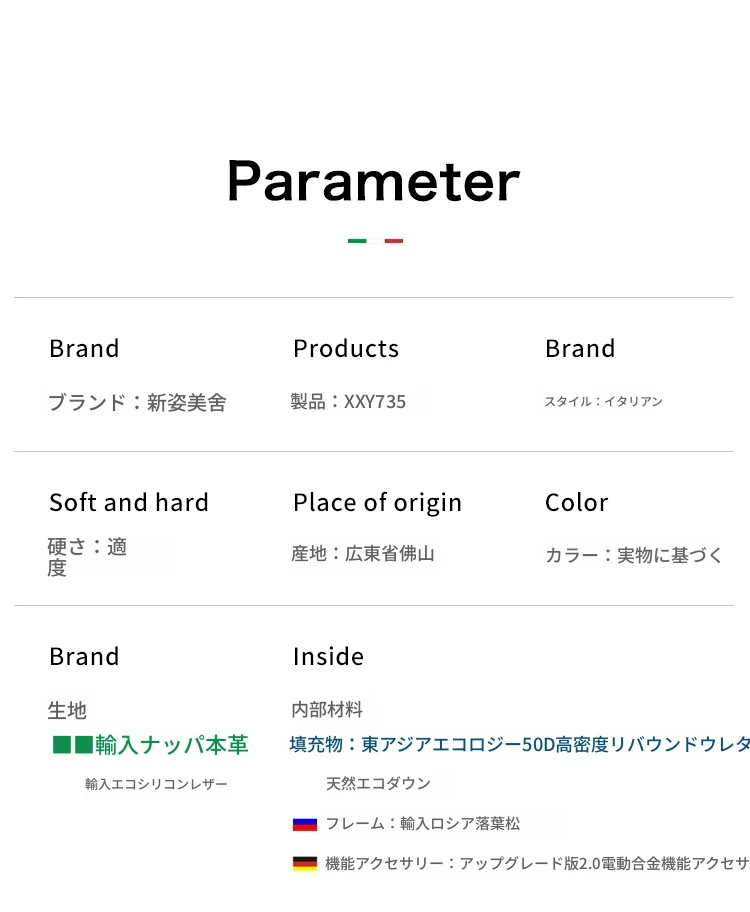Image resolution: width=750 pixels, height=912 pixels.
Task: Click the Soft and hard label
Action: point(129,503)
